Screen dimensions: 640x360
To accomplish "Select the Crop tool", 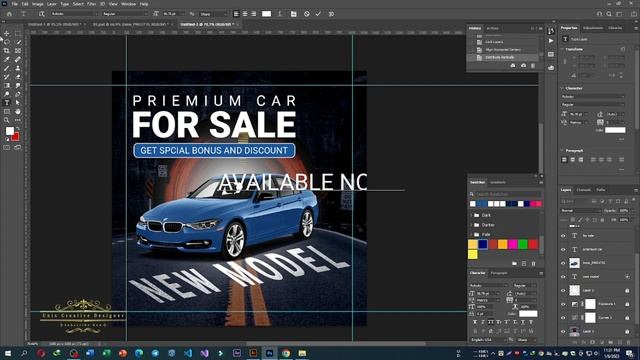I will point(7,51).
